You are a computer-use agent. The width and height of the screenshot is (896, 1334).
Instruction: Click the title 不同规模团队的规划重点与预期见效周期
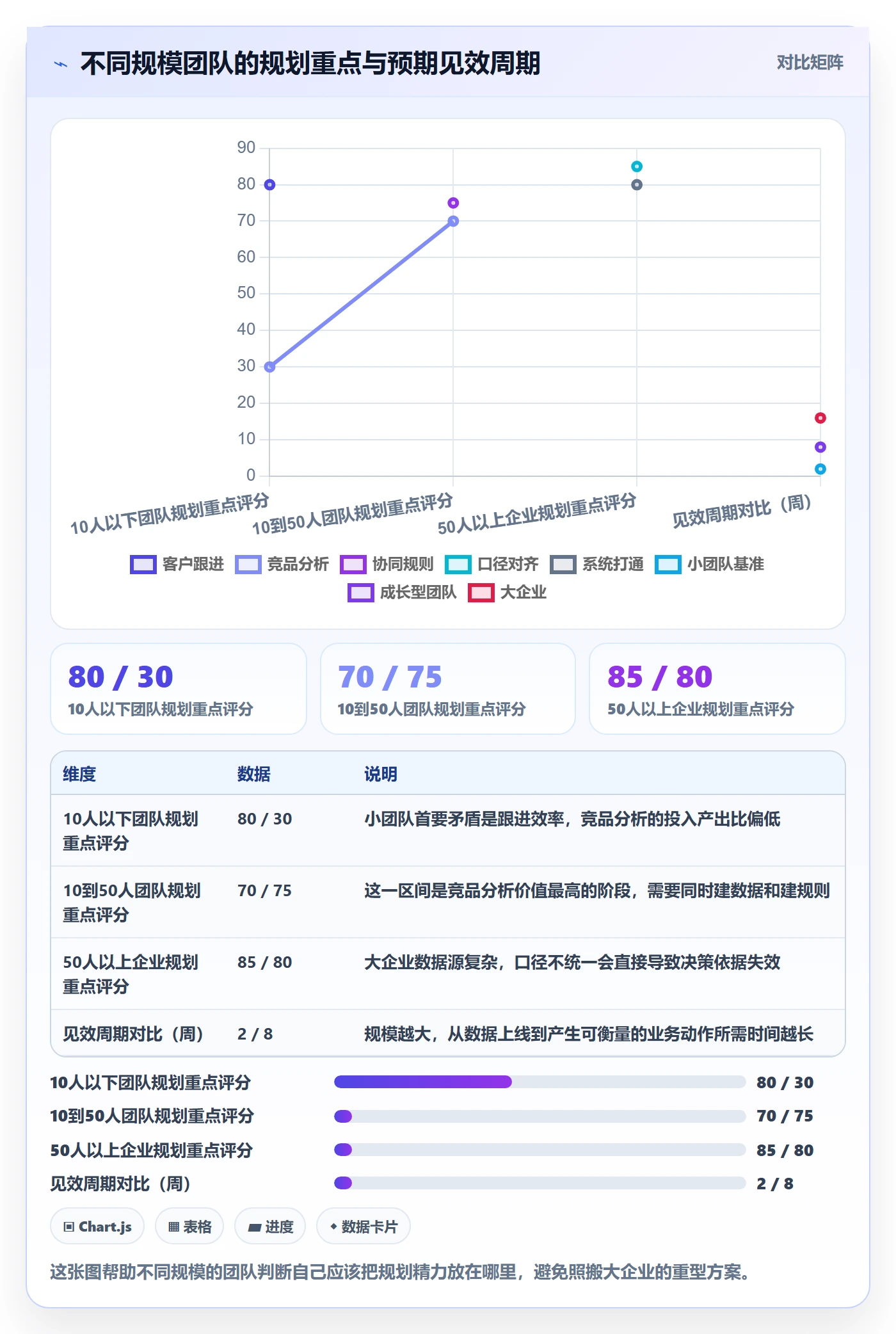pyautogui.click(x=310, y=63)
